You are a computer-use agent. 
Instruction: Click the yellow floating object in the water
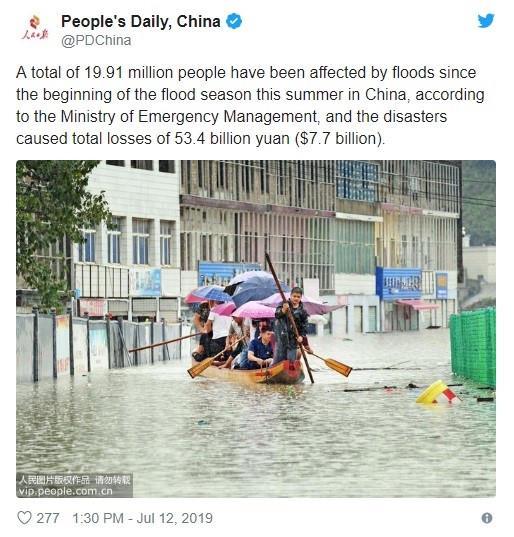click(436, 392)
